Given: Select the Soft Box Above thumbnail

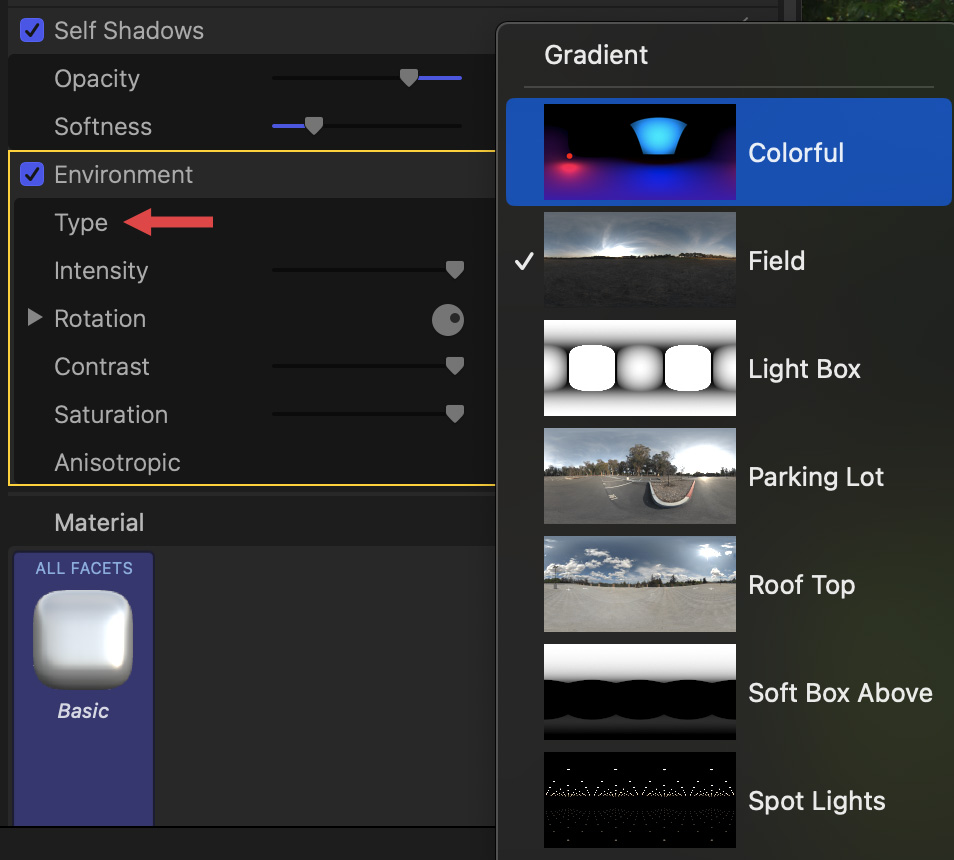Looking at the screenshot, I should (640, 692).
